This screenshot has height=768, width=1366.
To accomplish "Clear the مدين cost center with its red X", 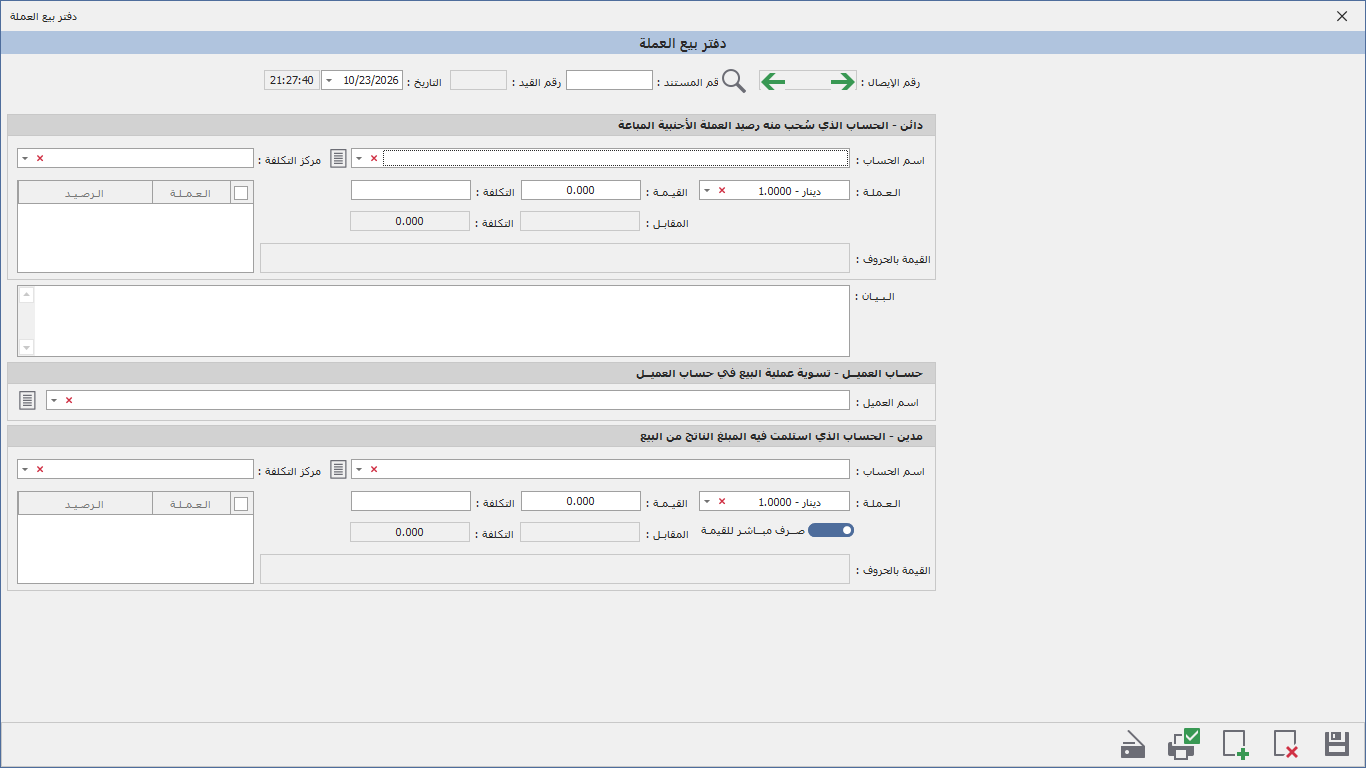I will (x=40, y=469).
